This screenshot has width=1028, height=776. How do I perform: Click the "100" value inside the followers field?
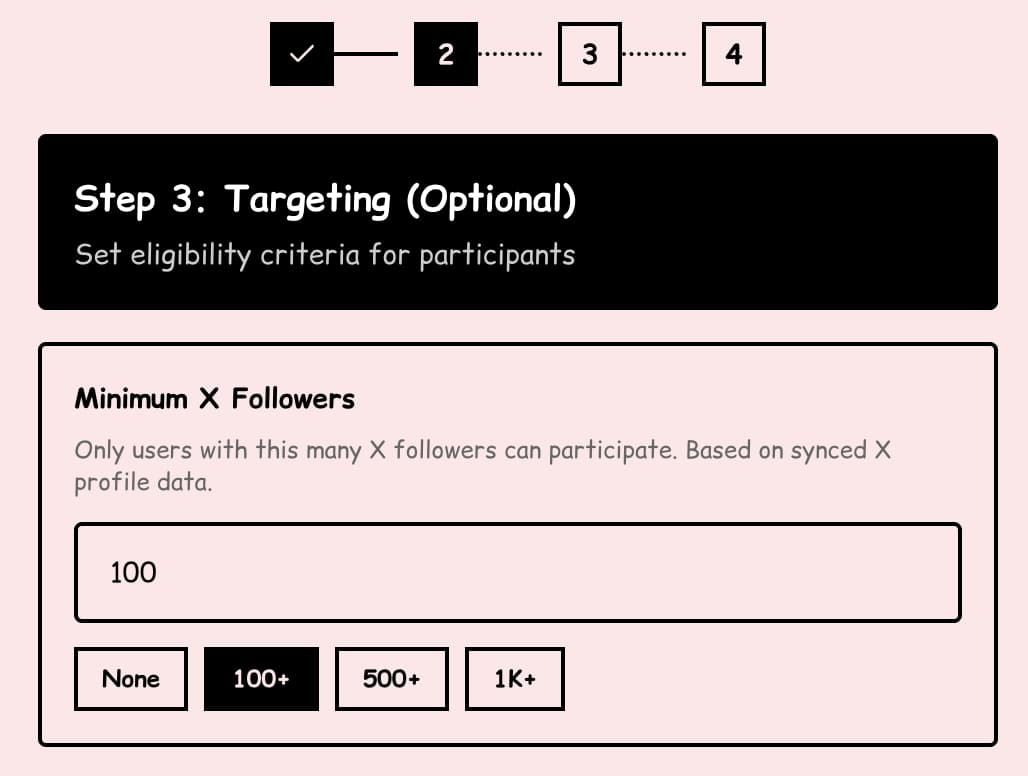coord(133,572)
